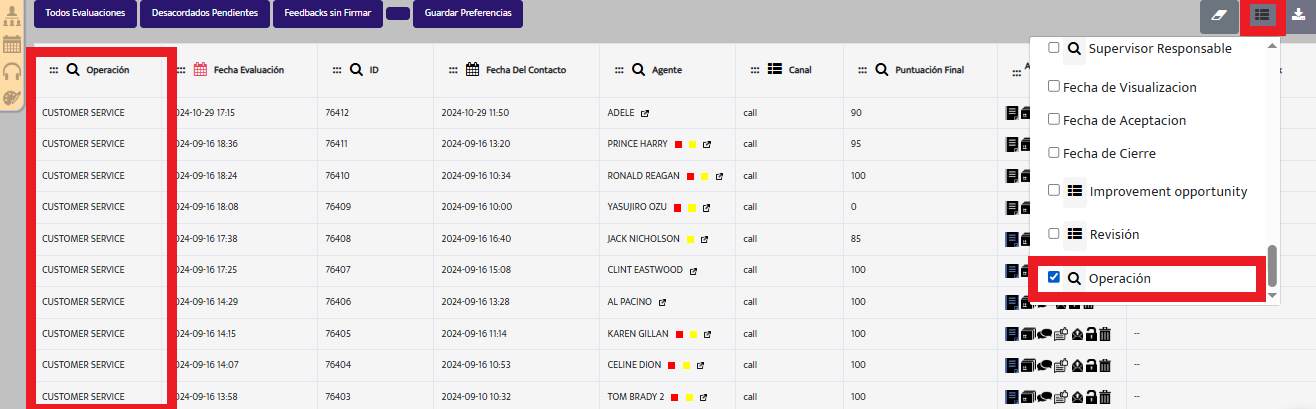Viewport: 1316px width, 409px height.
Task: Click cards icon in KAREN GILLAN row
Action: point(1028,334)
